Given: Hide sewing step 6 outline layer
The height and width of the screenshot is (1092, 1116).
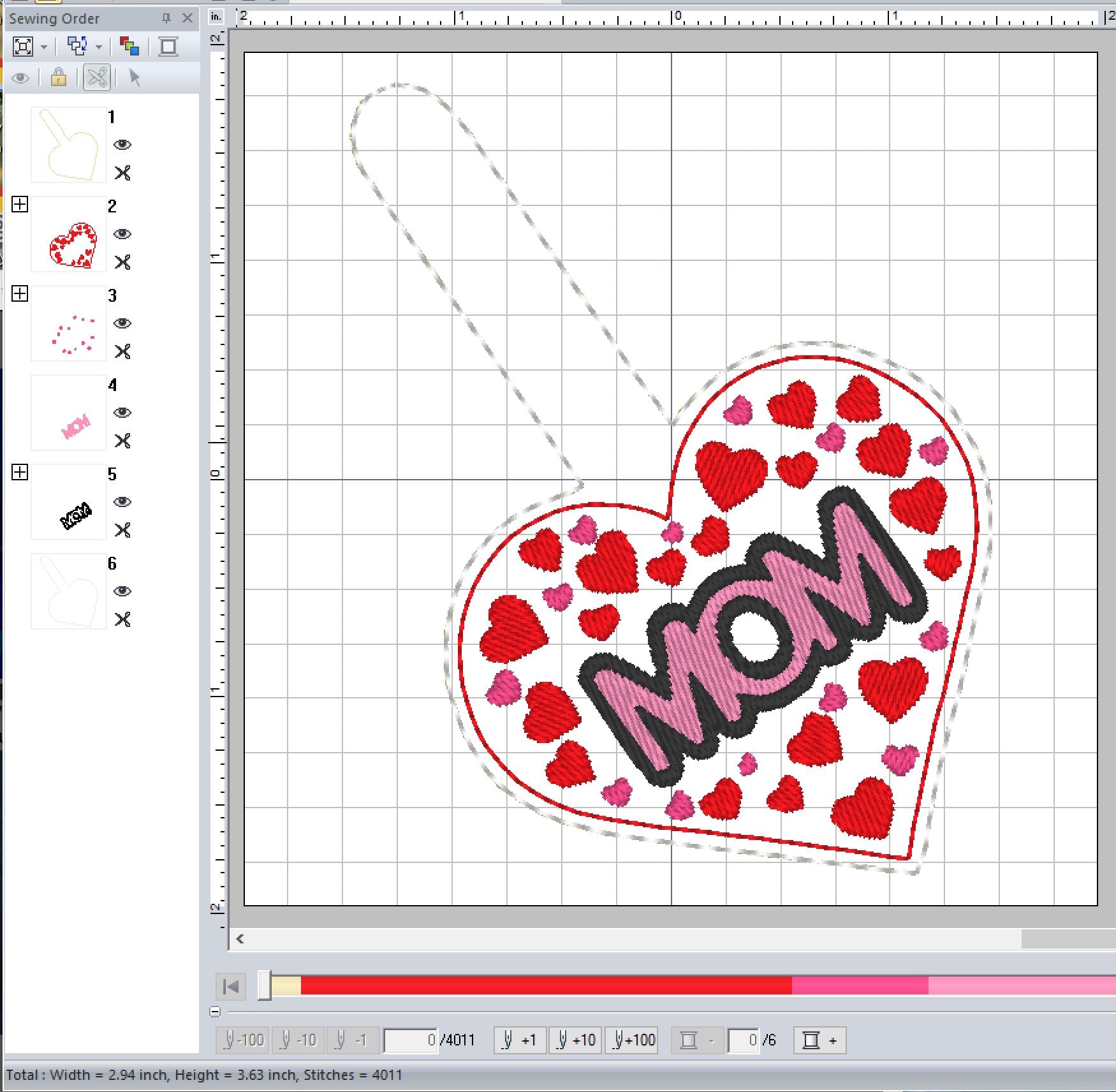Looking at the screenshot, I should coord(122,591).
